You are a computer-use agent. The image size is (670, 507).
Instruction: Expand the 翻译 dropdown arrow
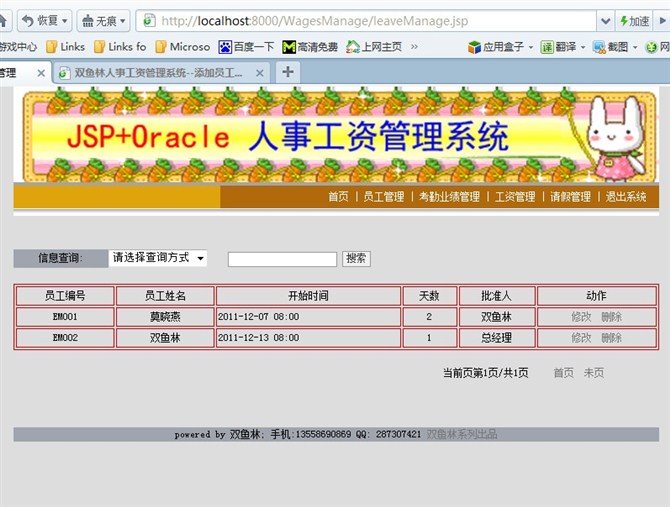click(583, 47)
